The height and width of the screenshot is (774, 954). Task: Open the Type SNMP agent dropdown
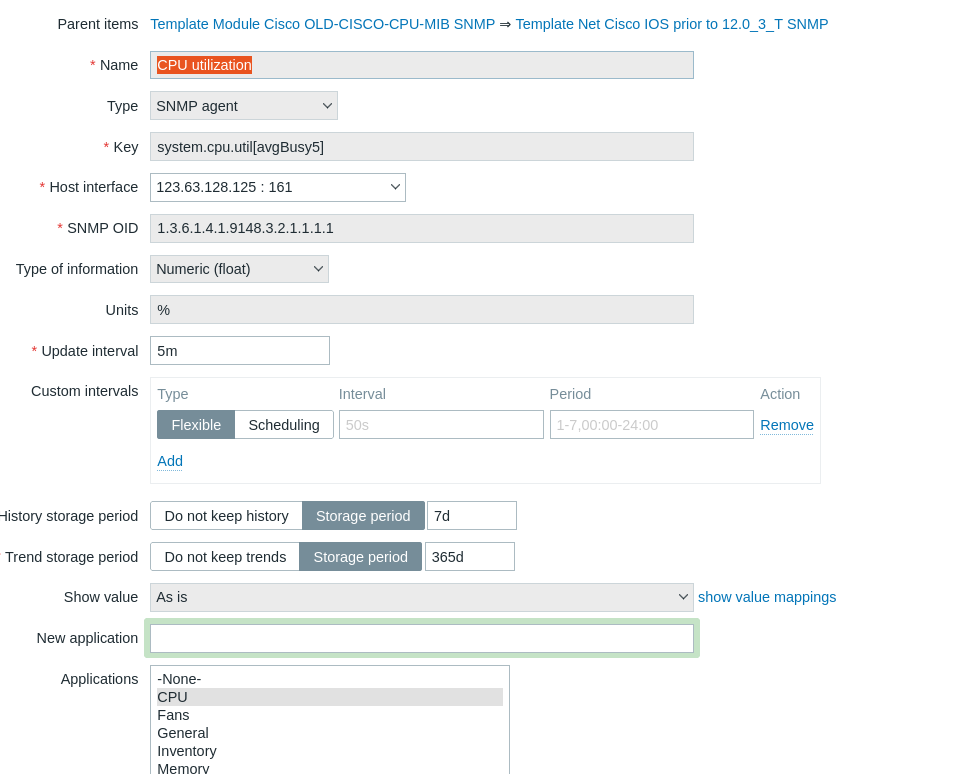(244, 106)
